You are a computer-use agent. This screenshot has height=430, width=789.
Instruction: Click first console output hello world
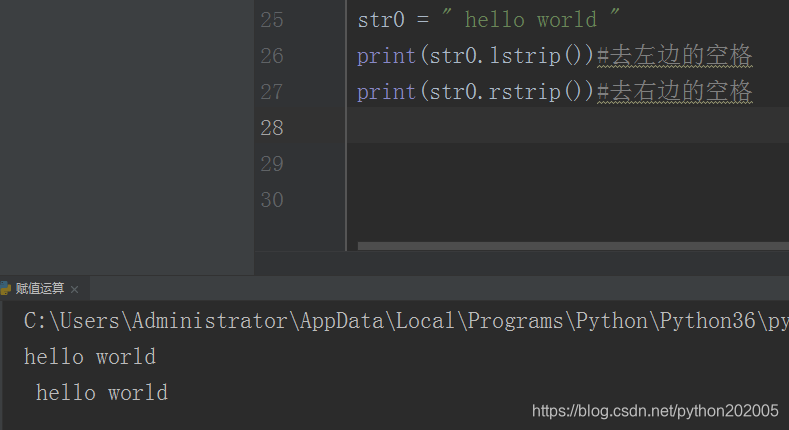(90, 357)
